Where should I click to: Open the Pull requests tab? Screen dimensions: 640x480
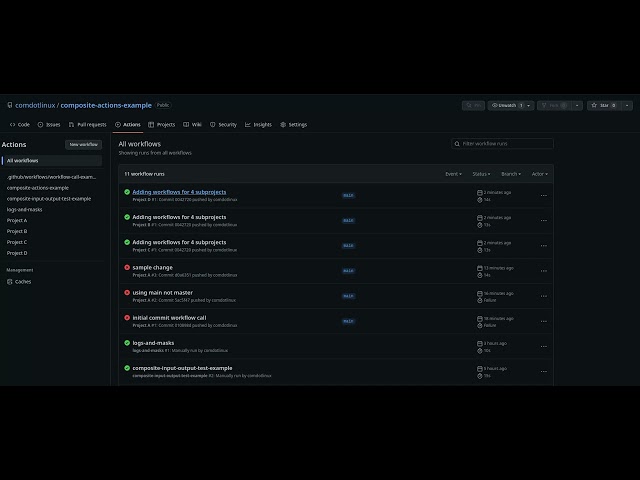pyautogui.click(x=87, y=124)
